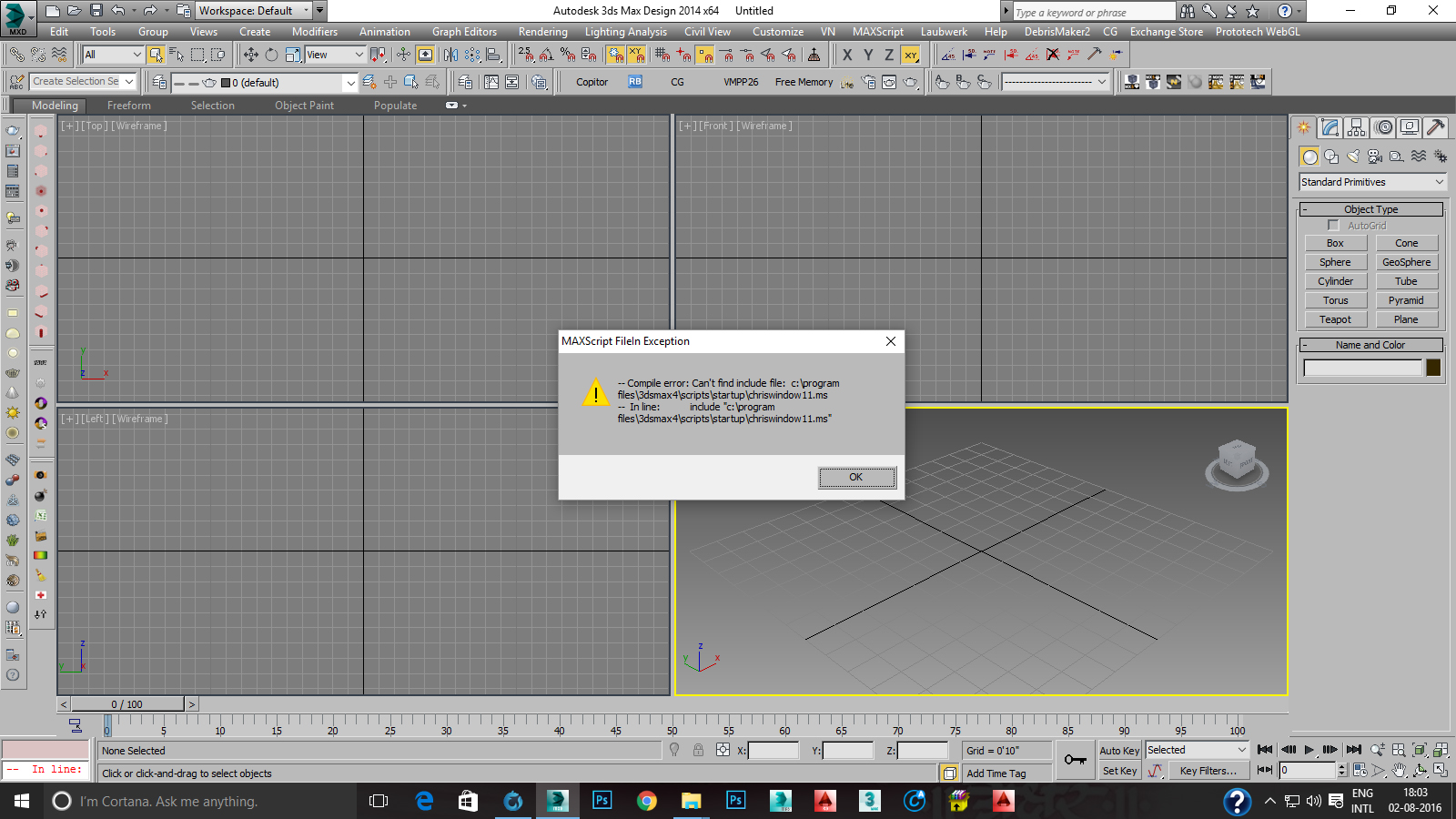Image resolution: width=1456 pixels, height=819 pixels.
Task: Switch to the Cameras creation category
Action: 1375,157
